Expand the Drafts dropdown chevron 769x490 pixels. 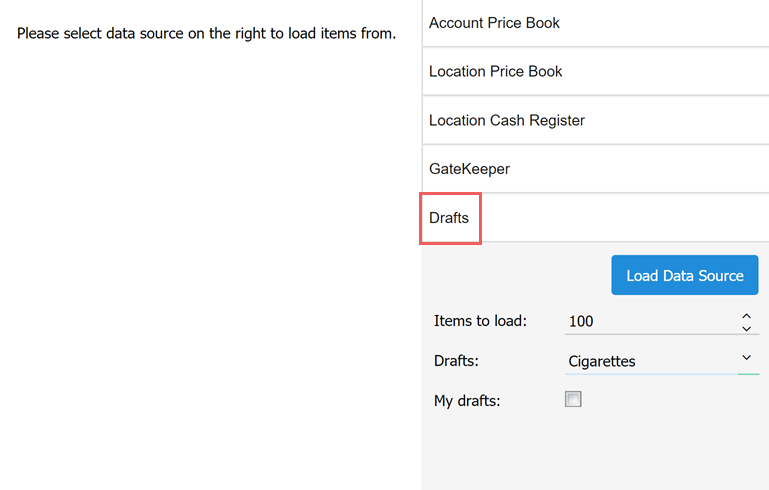[746, 358]
